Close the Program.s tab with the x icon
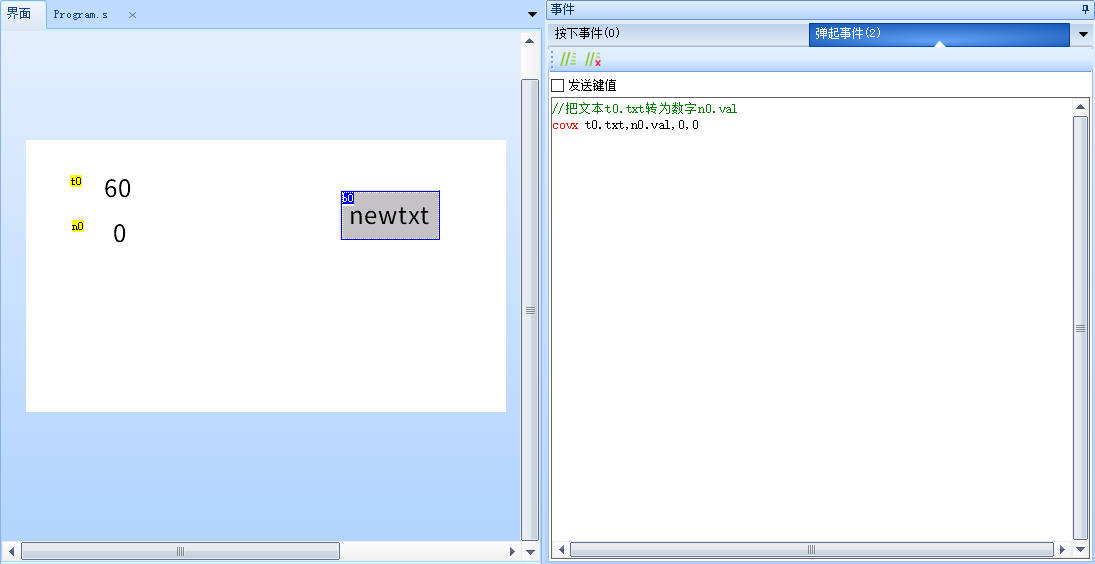1095x564 pixels. 132,15
